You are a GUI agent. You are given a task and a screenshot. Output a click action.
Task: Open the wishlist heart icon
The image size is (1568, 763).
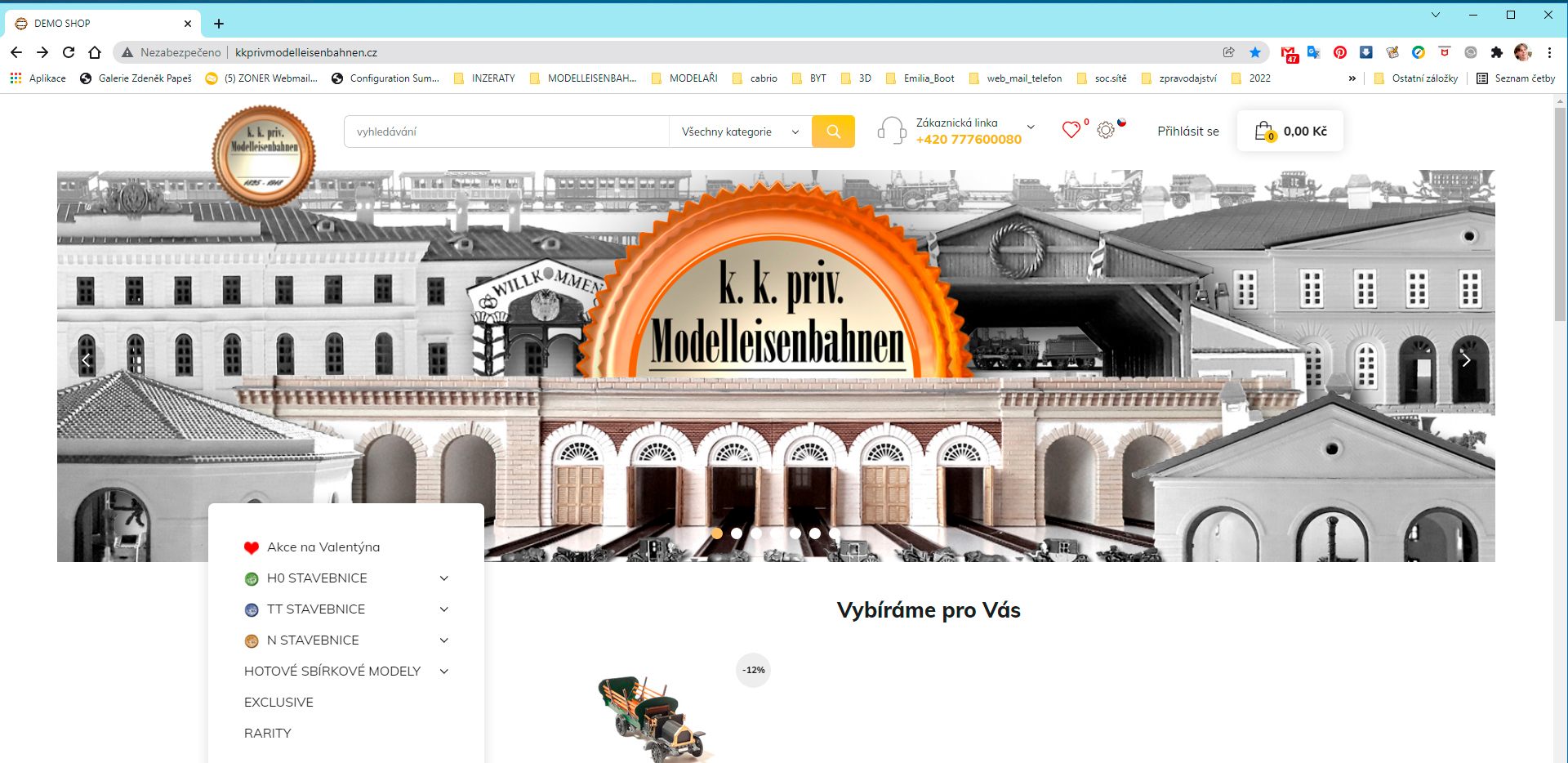pos(1071,130)
